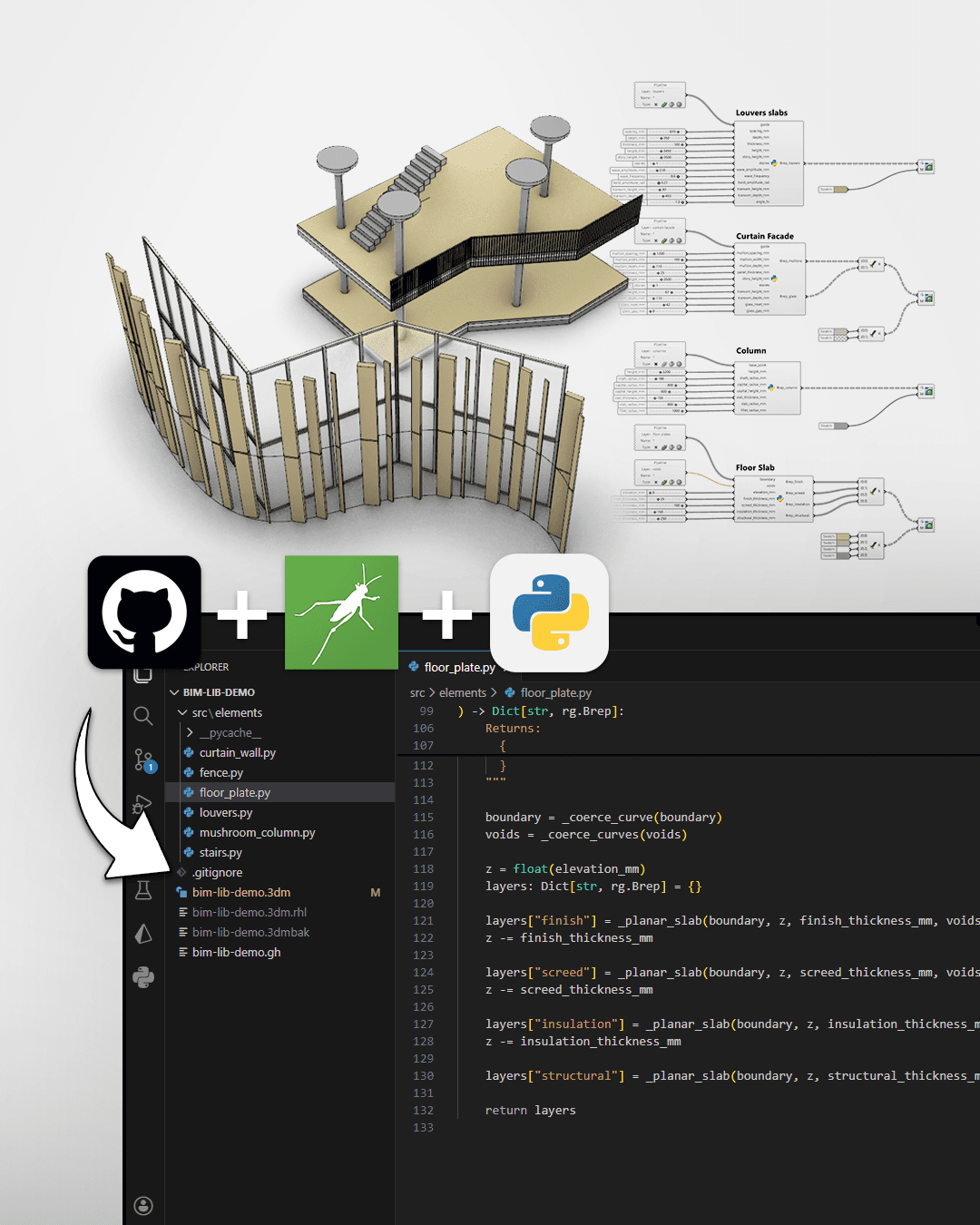Click the topmost swatch below Floor Slab

pos(836,536)
